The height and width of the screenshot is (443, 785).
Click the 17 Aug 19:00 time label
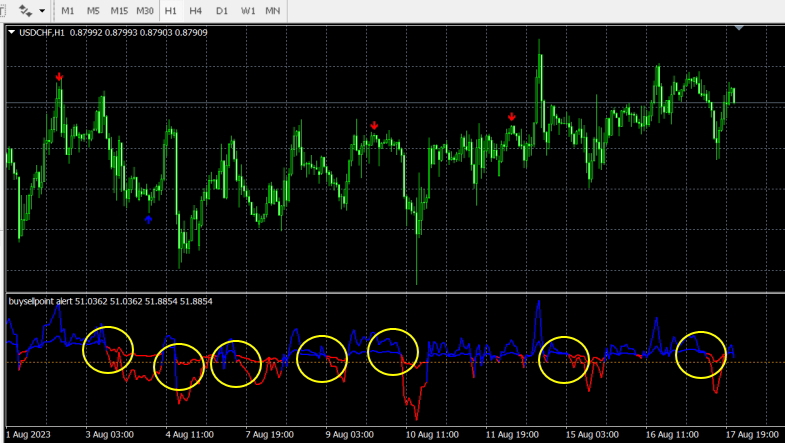[752, 434]
